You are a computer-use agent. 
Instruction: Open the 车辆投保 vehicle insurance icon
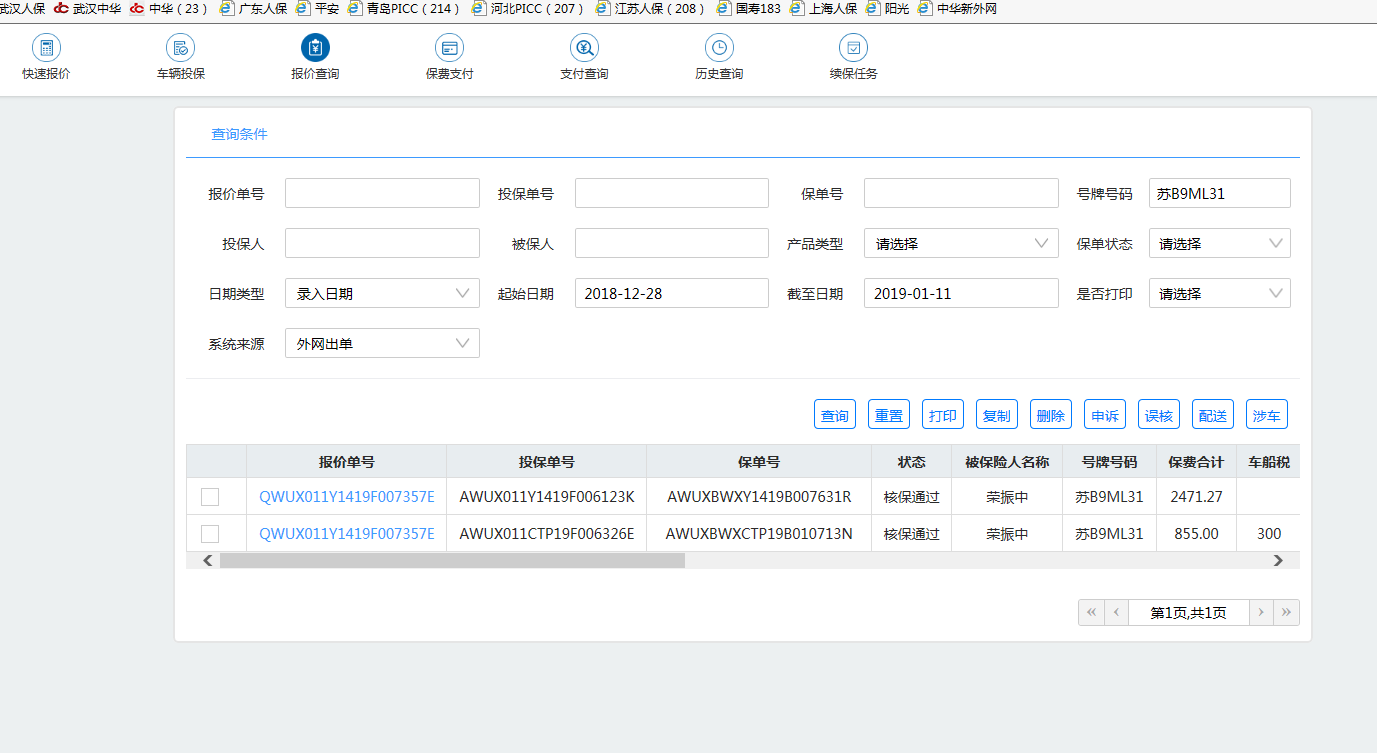180,49
